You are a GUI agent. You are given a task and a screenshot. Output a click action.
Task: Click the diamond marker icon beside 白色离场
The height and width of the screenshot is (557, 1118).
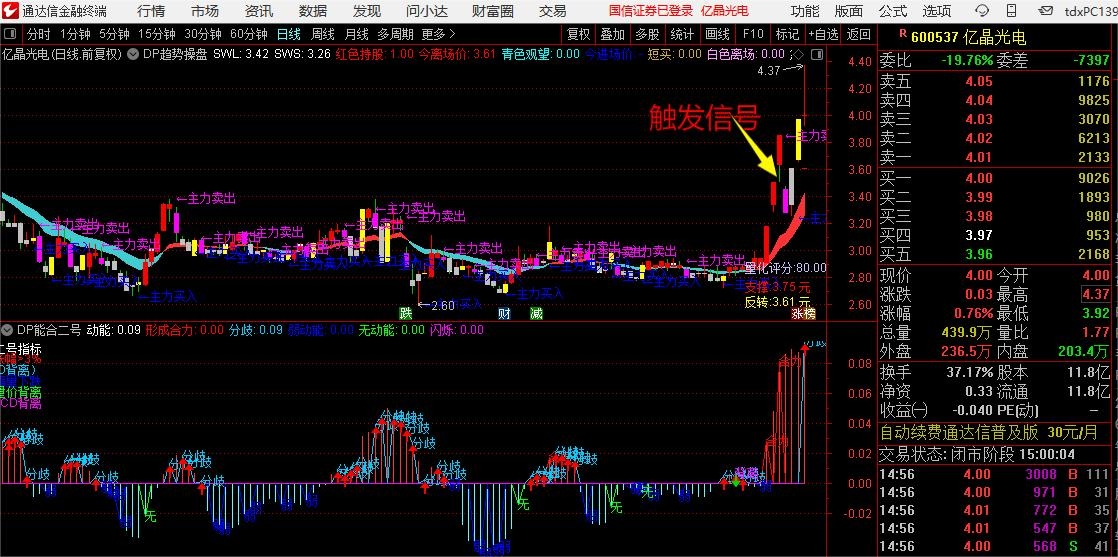pyautogui.click(x=798, y=54)
